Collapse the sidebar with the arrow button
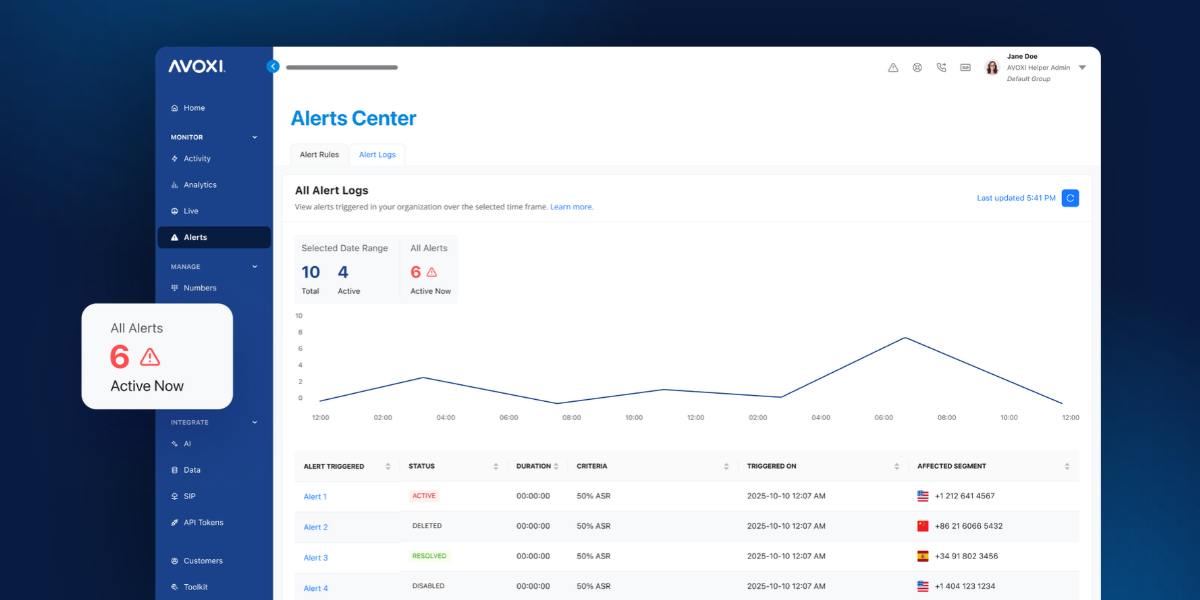 point(273,66)
